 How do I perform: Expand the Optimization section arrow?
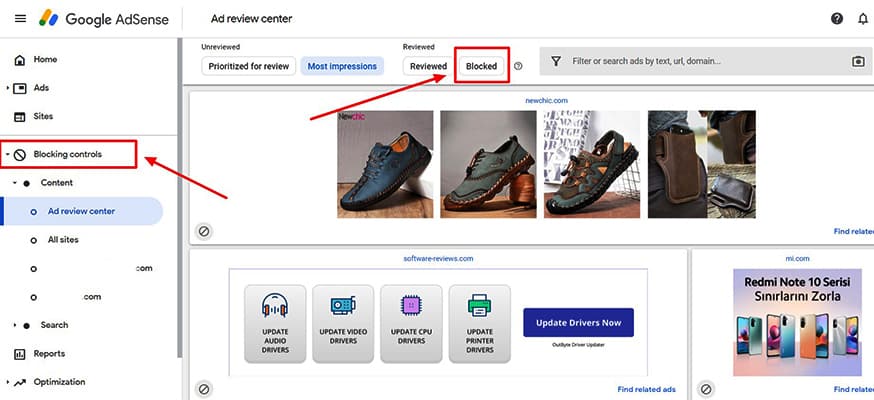coord(8,382)
